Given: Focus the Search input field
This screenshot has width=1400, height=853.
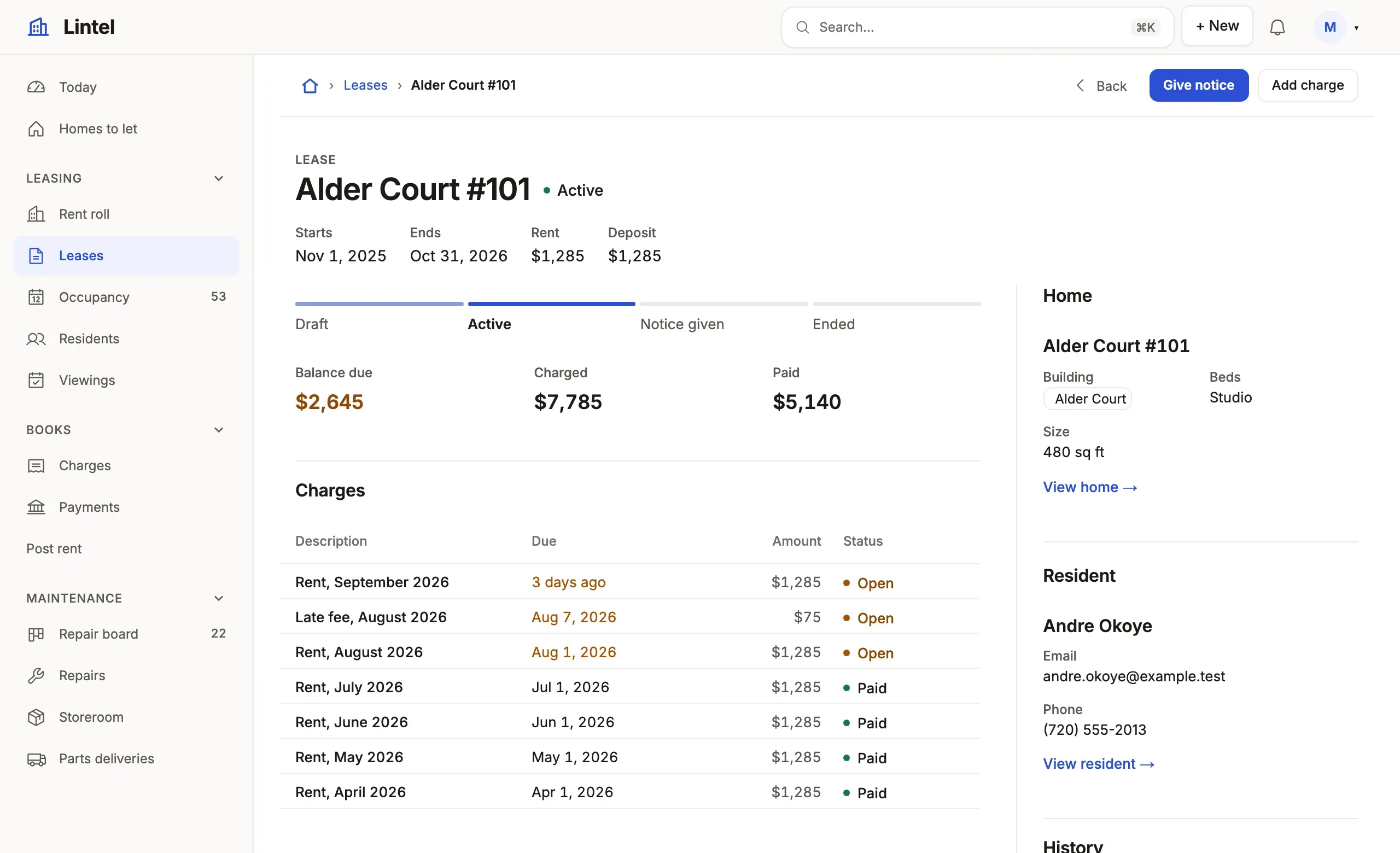Looking at the screenshot, I should 977,27.
